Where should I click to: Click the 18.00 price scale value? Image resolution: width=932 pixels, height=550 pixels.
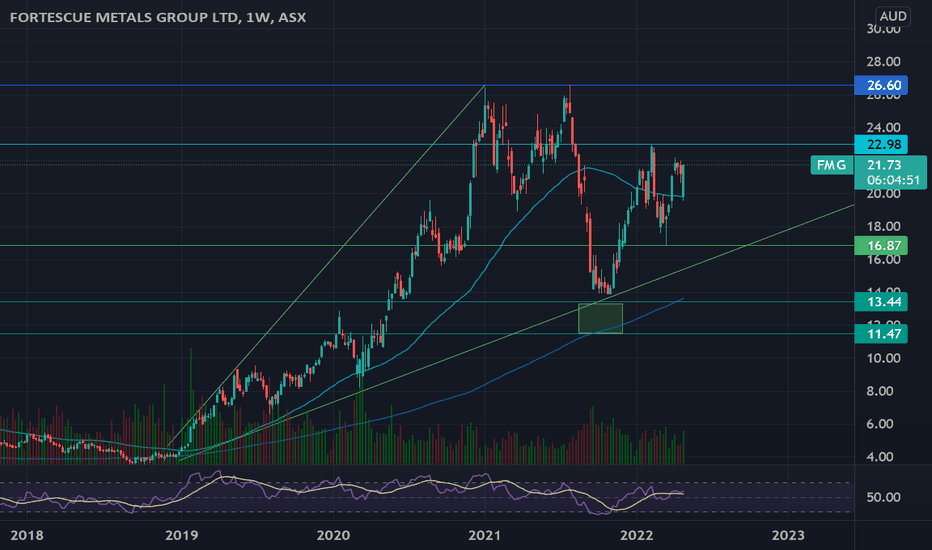tap(883, 227)
